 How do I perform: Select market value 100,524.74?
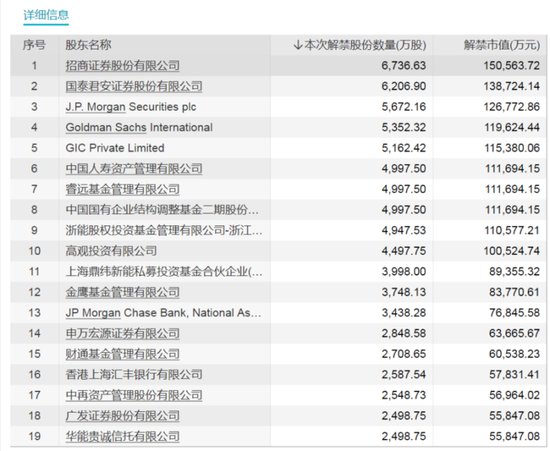coord(512,251)
